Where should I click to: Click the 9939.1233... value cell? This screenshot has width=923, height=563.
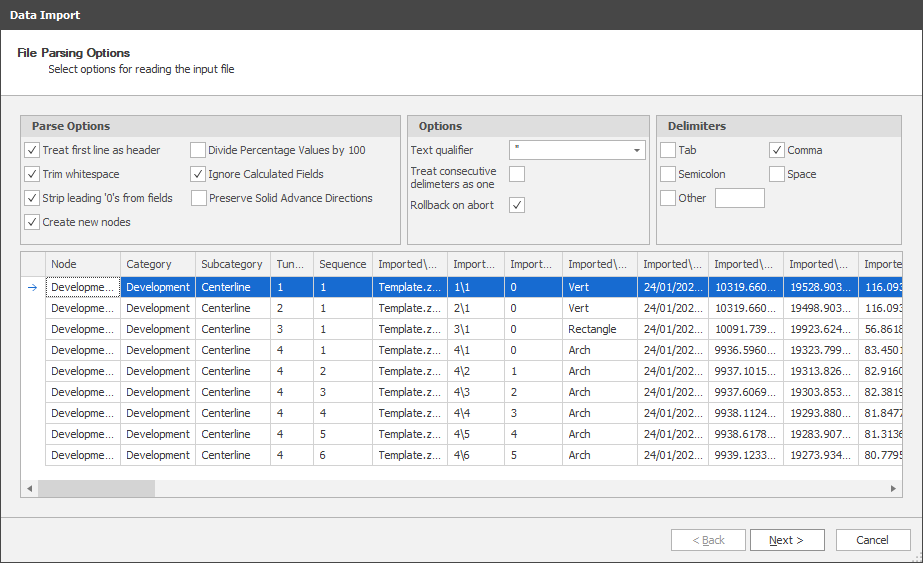click(x=746, y=455)
